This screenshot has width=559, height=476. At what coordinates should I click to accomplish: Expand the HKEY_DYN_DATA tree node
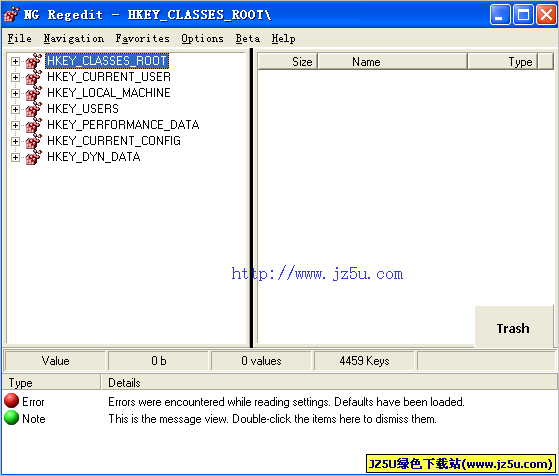click(15, 157)
